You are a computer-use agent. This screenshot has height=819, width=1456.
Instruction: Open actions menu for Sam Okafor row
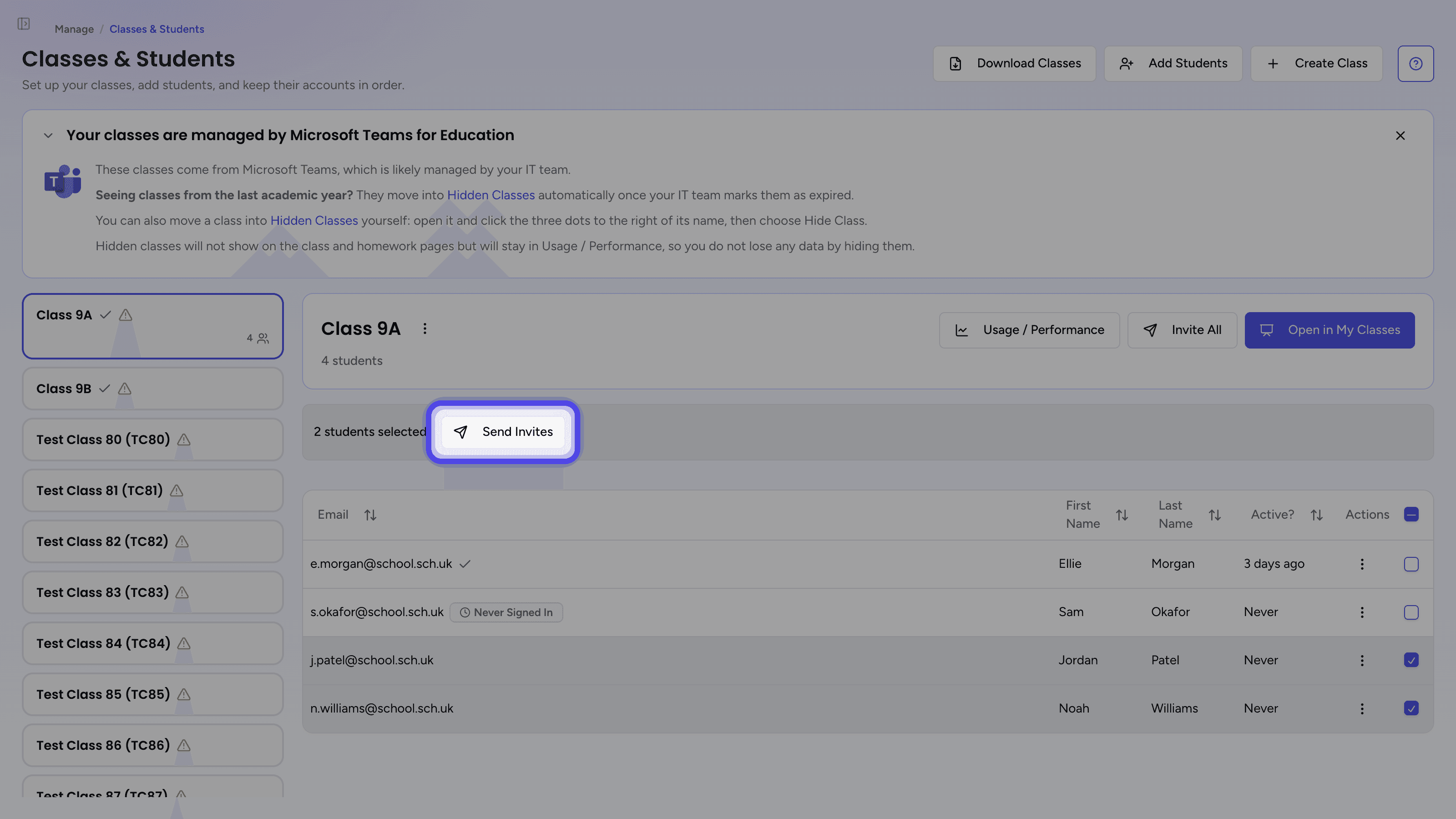pyautogui.click(x=1362, y=612)
